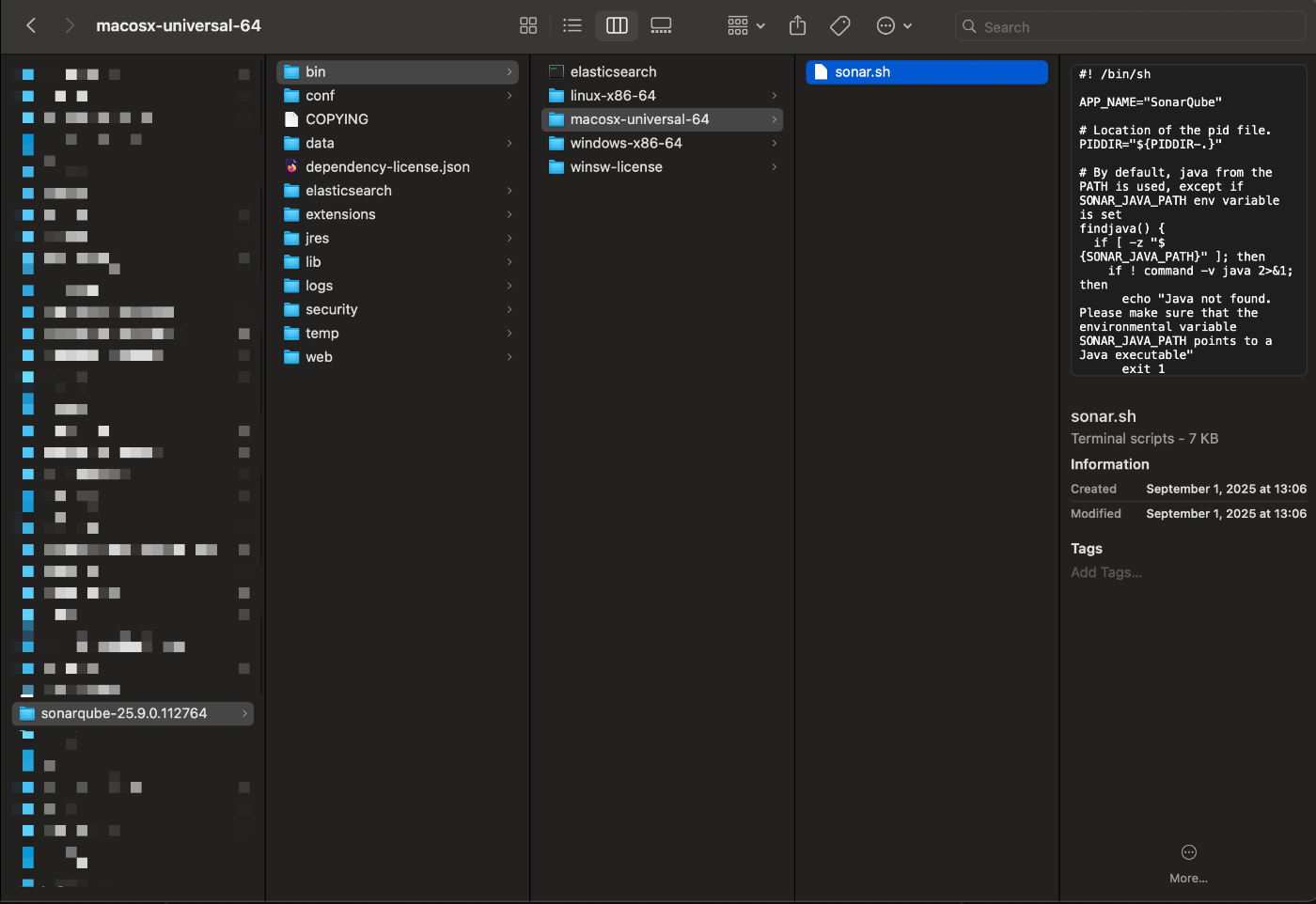Go forward with the right arrow

point(69,25)
